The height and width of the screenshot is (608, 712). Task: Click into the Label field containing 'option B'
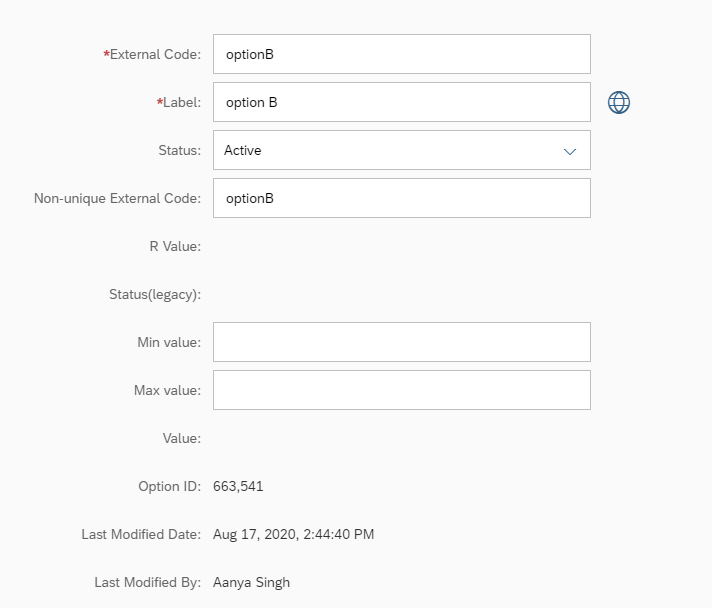coord(402,102)
